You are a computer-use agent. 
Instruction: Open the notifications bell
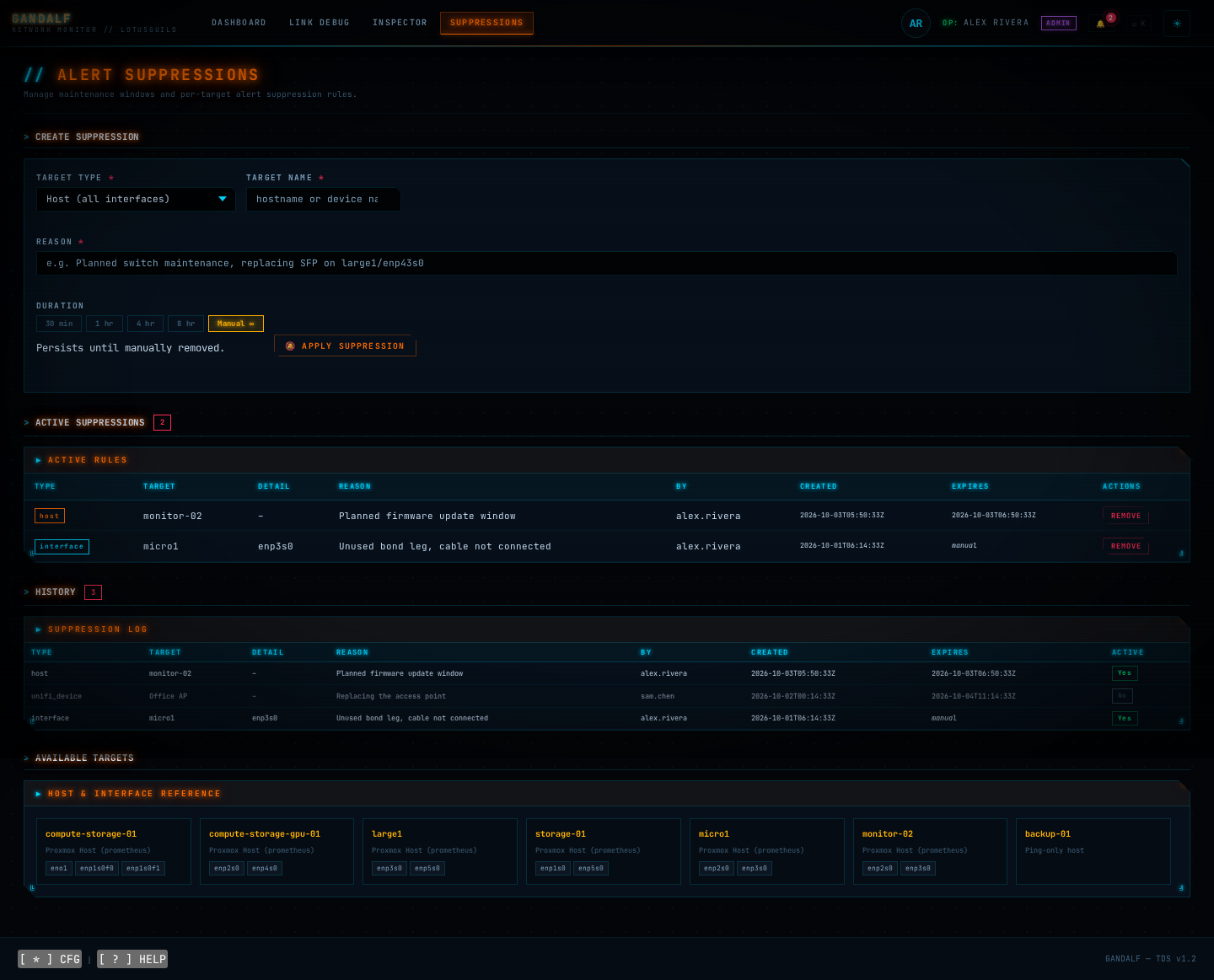point(1100,24)
